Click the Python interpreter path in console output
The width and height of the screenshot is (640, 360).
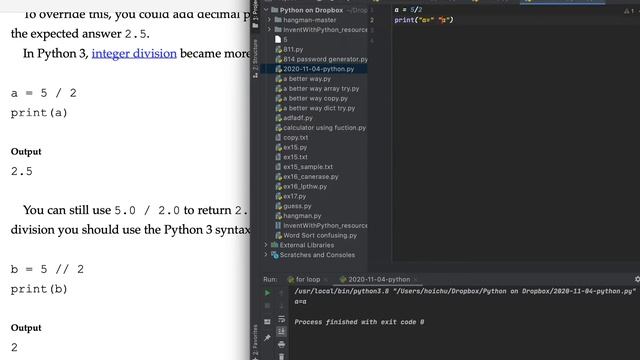tap(465, 291)
